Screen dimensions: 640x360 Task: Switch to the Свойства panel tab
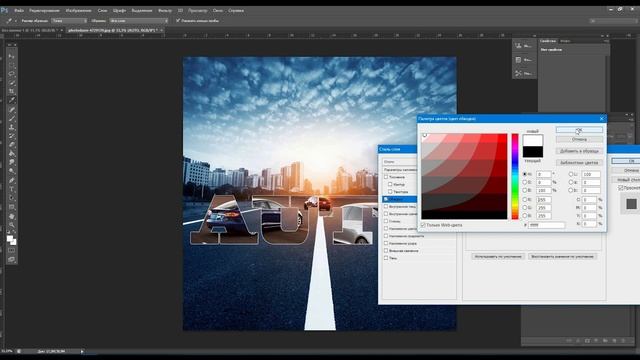click(x=548, y=41)
